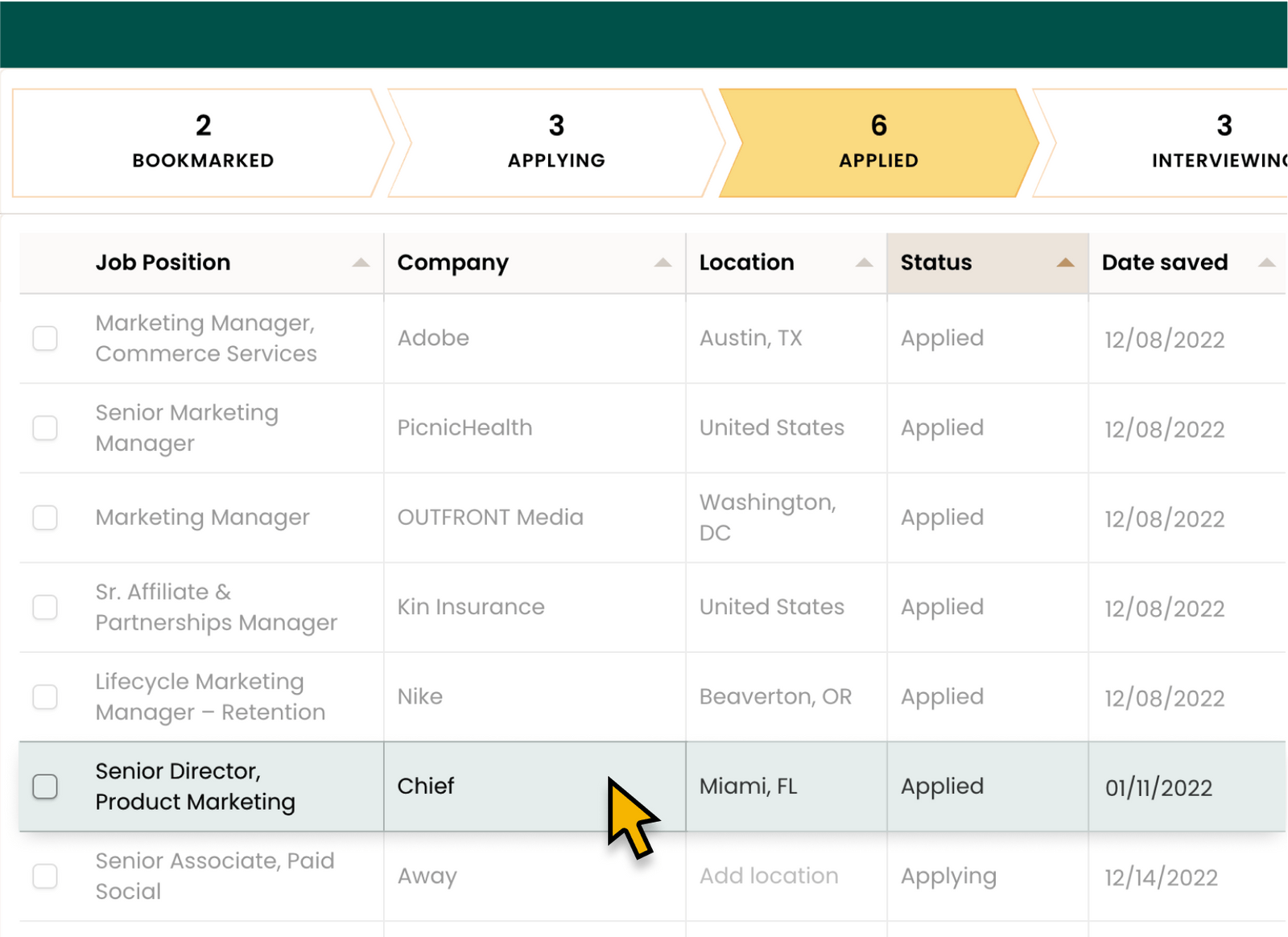Click the Job Position column sort arrow
This screenshot has width=1288, height=937.
(361, 262)
